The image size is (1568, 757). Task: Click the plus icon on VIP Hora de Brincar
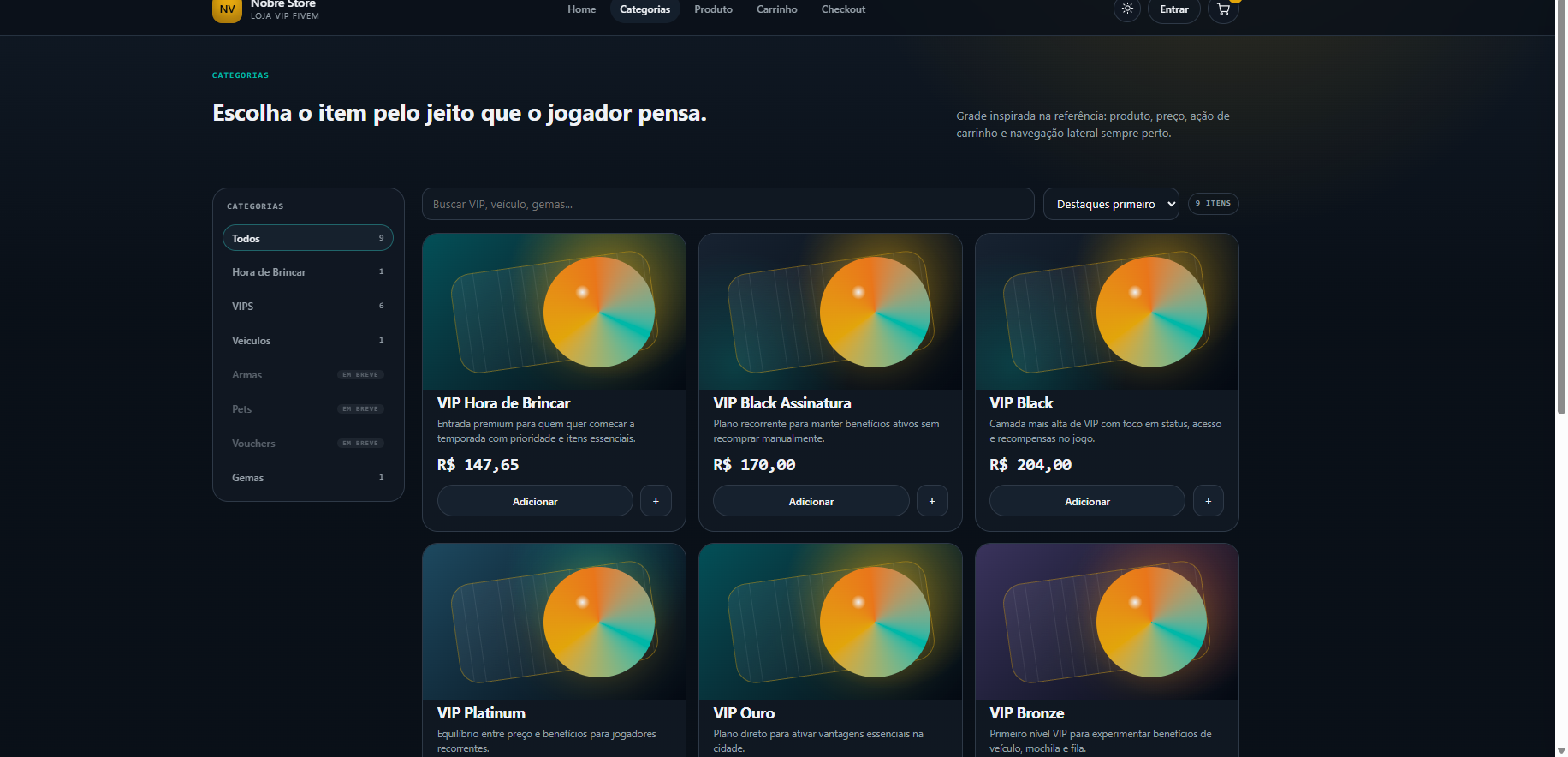pos(656,501)
